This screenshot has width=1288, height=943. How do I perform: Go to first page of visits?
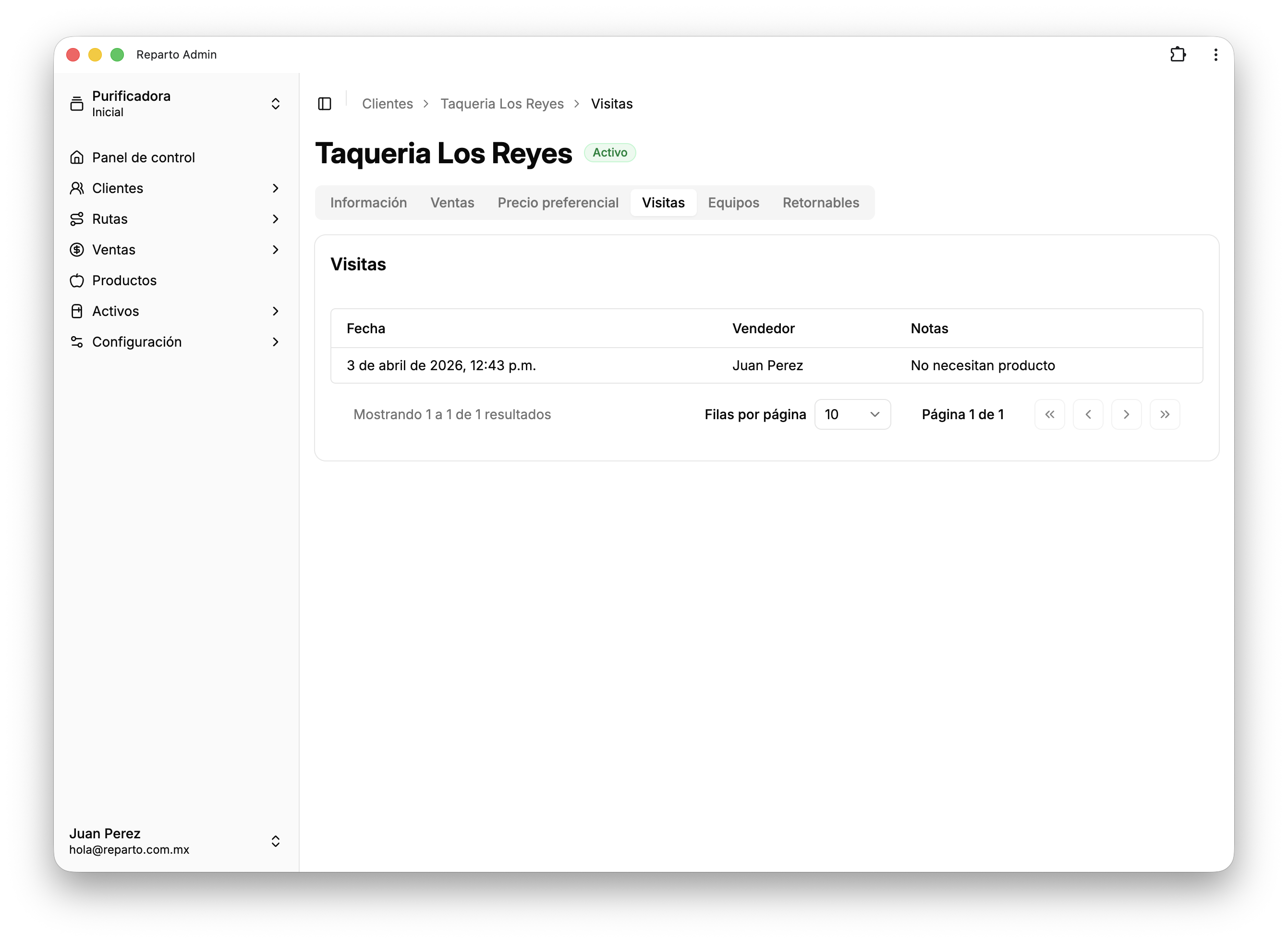click(1049, 414)
